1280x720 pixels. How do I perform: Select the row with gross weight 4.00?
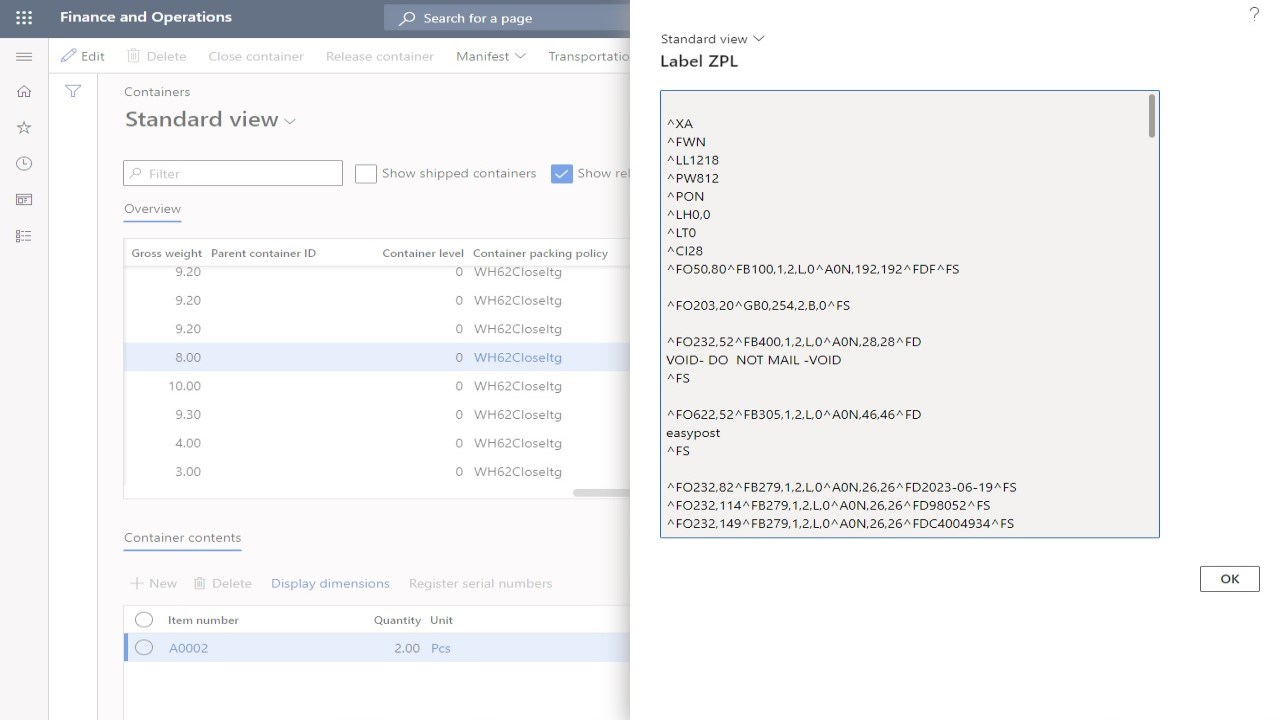(x=377, y=443)
